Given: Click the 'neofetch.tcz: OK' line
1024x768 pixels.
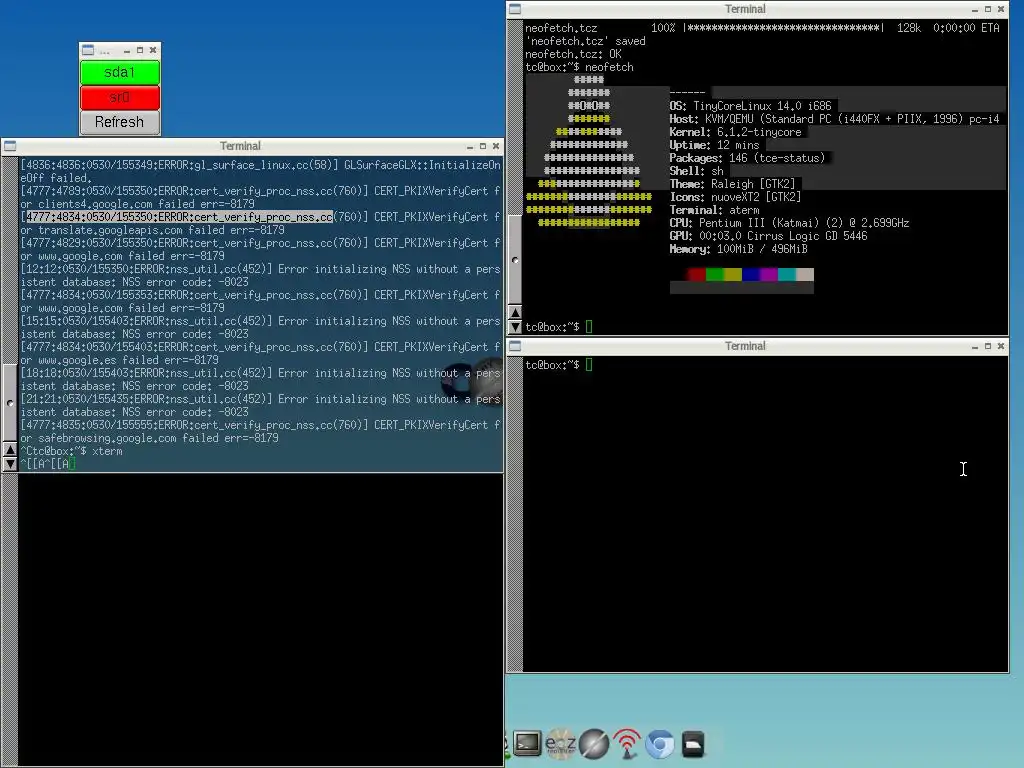Looking at the screenshot, I should [x=573, y=54].
